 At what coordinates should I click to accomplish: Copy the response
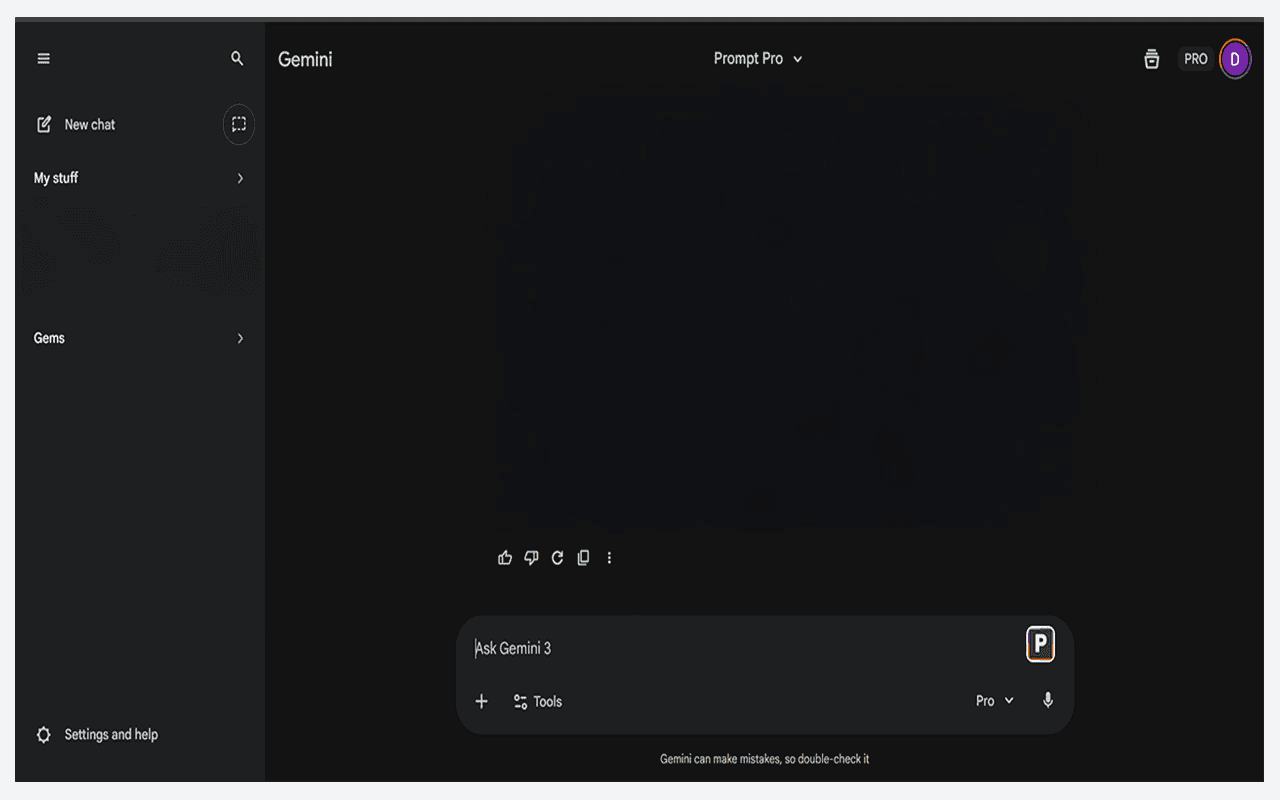(583, 558)
